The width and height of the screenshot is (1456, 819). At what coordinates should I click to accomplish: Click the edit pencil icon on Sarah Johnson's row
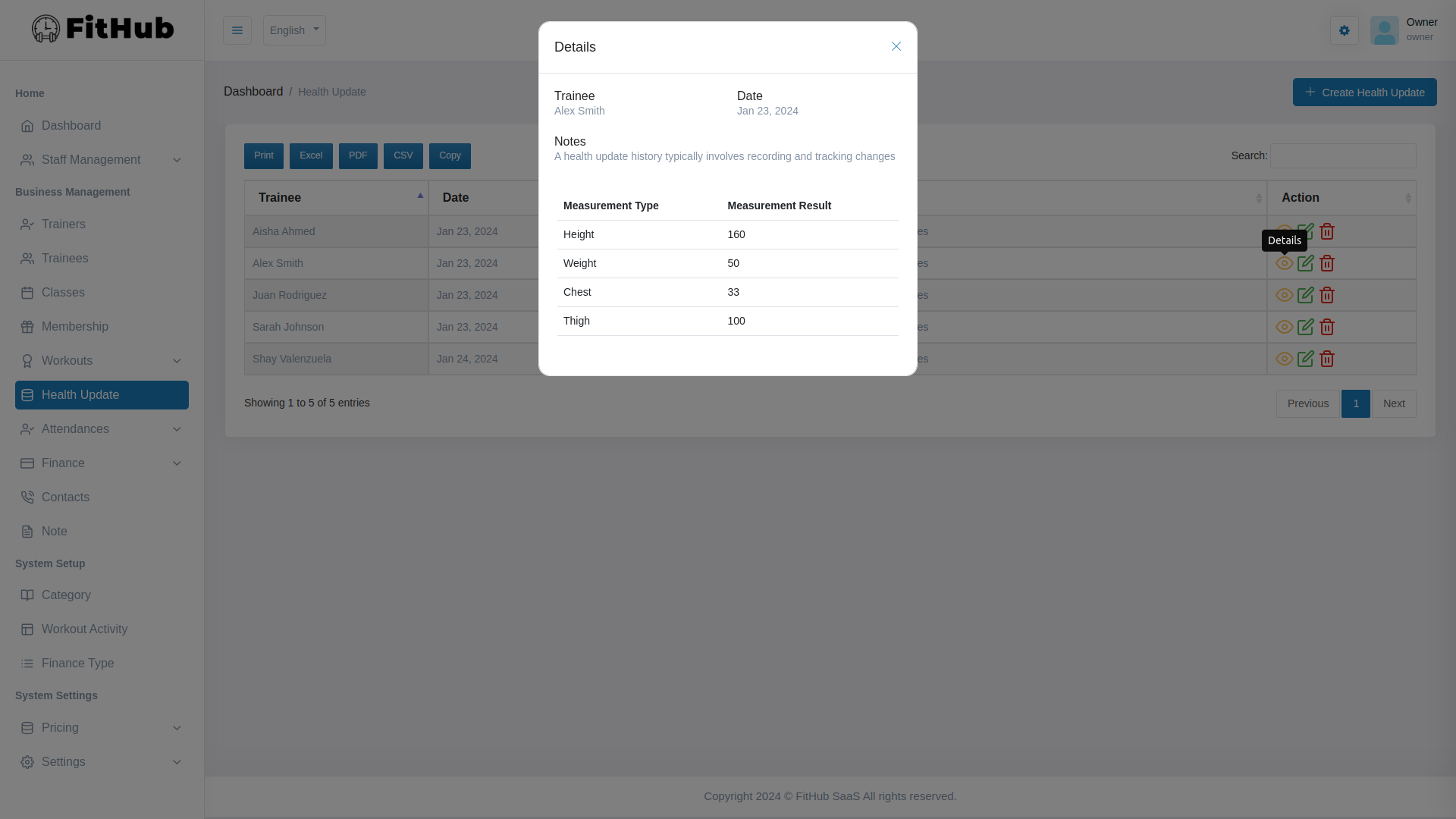click(x=1306, y=327)
